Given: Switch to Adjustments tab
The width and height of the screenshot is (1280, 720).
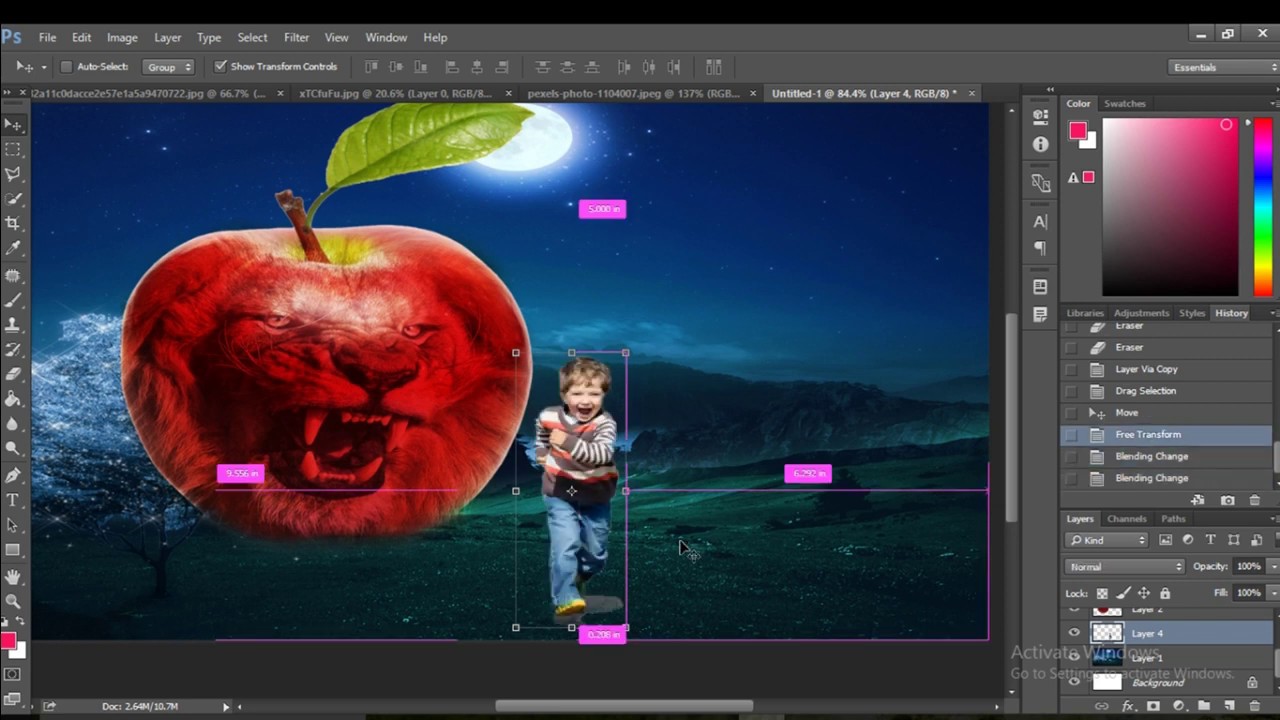Looking at the screenshot, I should click(1141, 314).
